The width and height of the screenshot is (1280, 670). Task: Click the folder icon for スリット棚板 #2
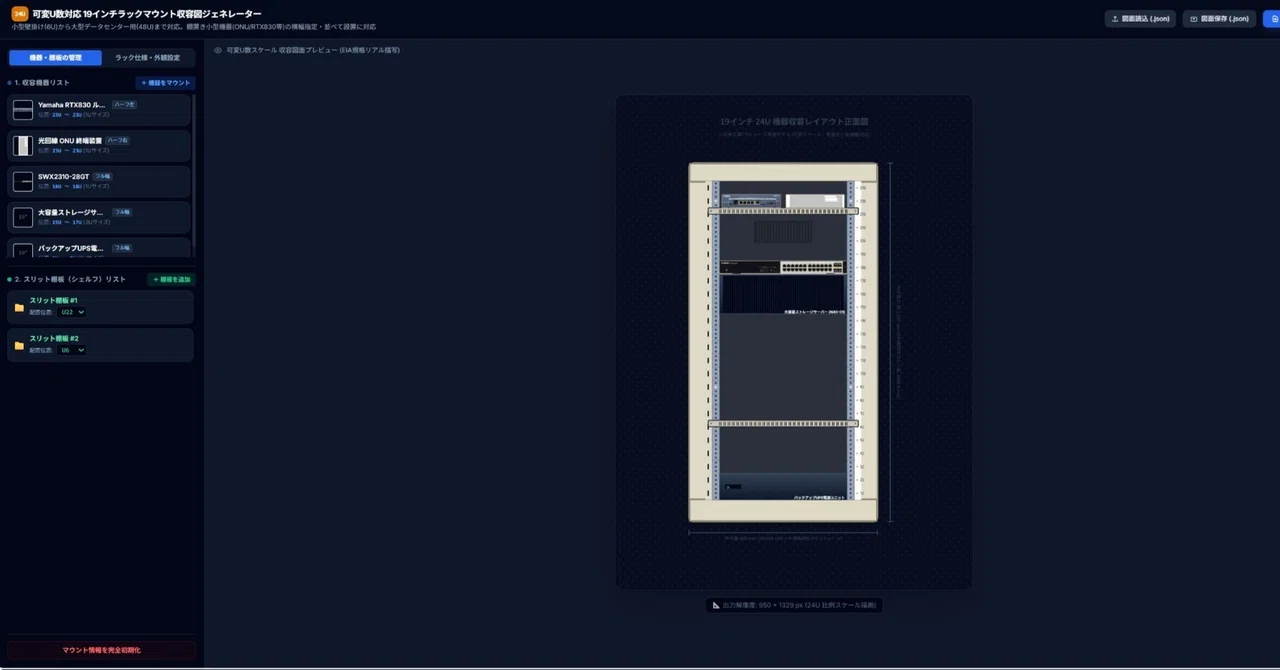19,345
